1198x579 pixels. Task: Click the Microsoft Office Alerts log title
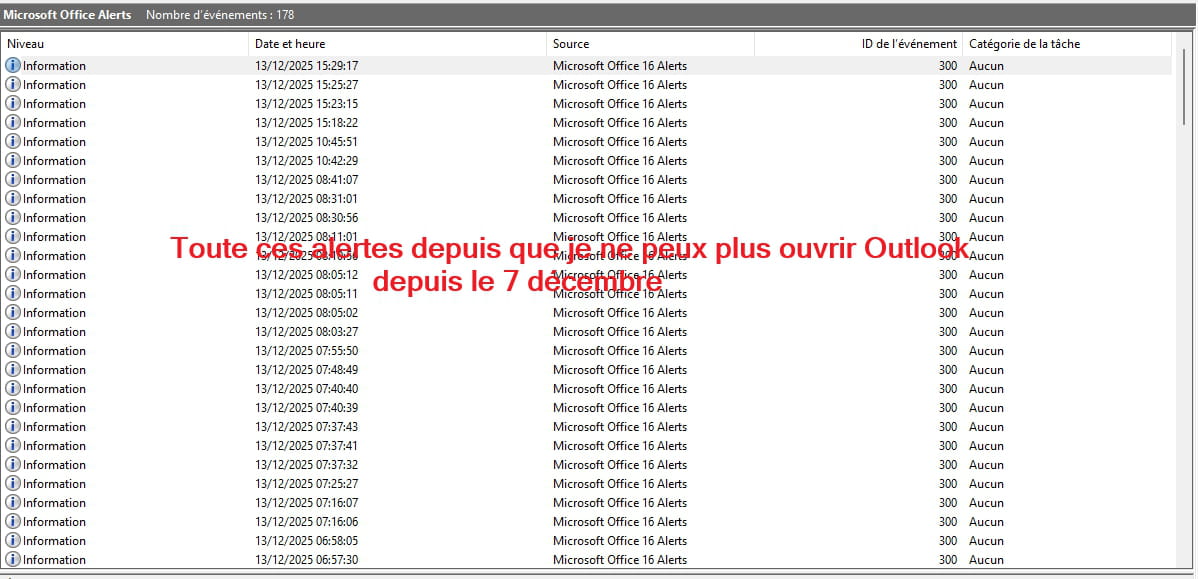67,15
